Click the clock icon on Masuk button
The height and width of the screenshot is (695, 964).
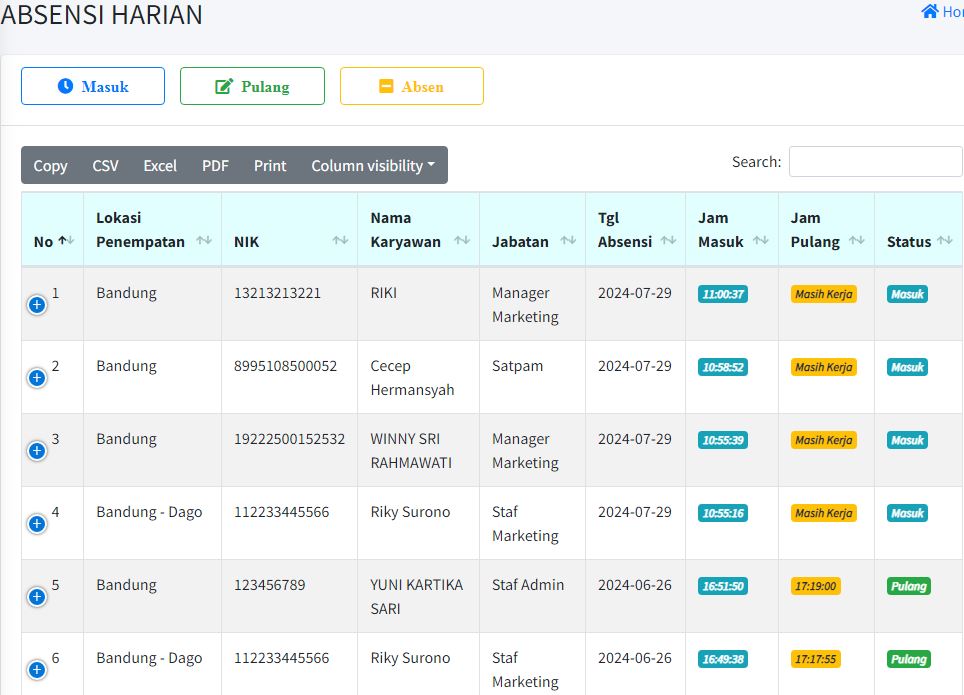(x=65, y=86)
